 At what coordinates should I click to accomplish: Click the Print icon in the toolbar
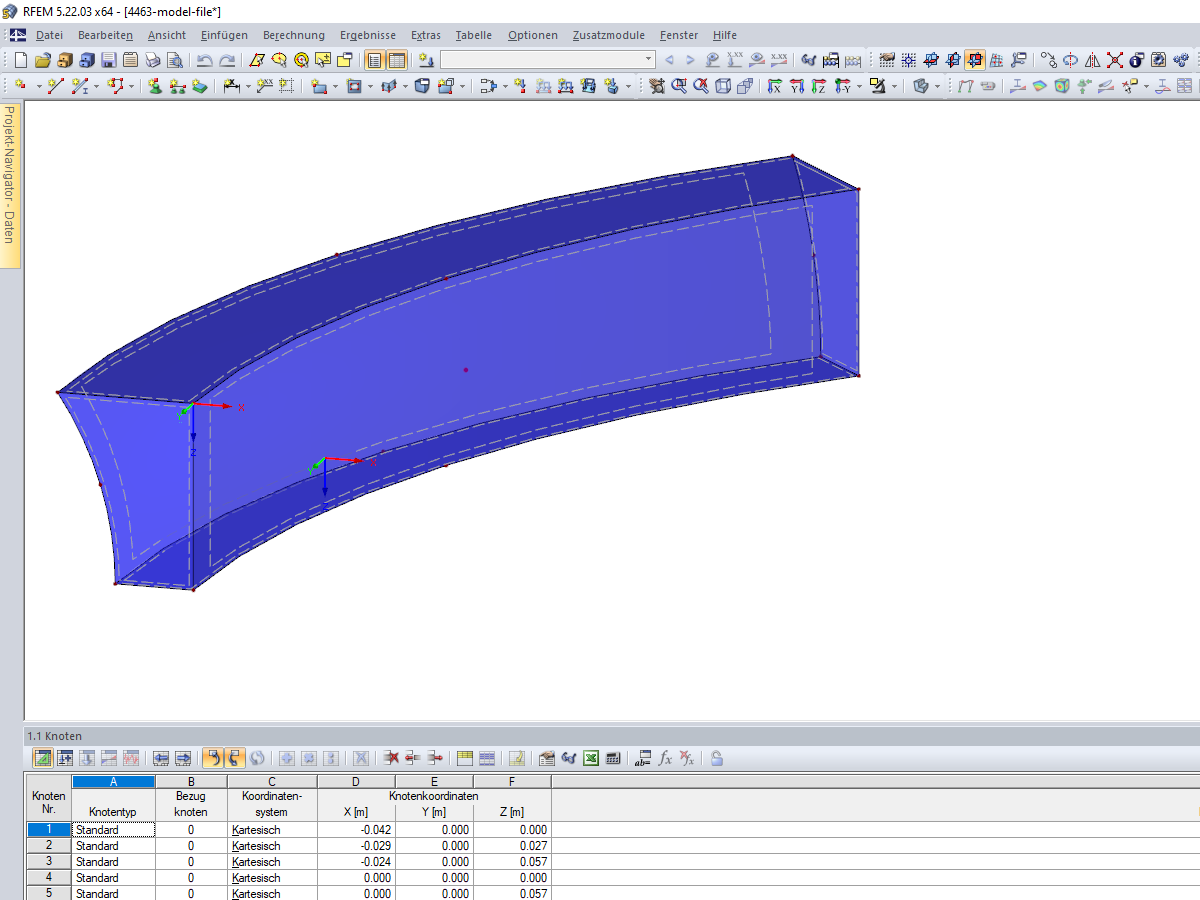[x=152, y=60]
